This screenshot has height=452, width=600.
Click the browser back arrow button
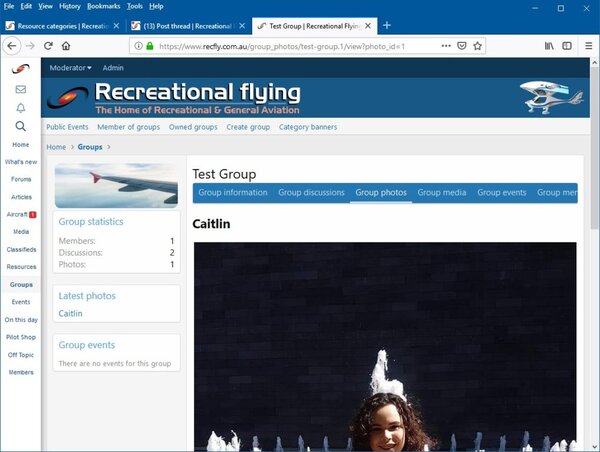12,46
